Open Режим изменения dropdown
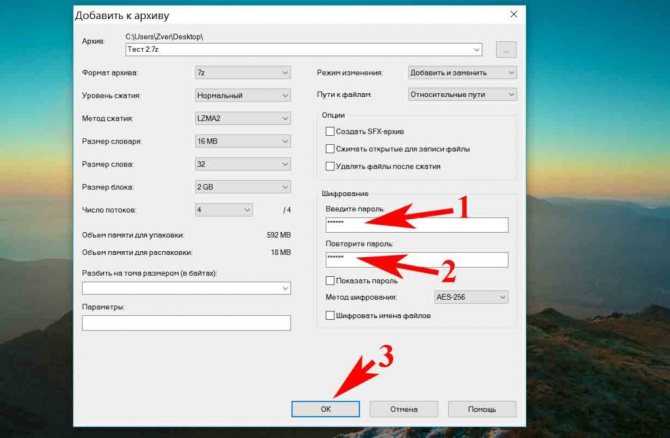 [462, 73]
